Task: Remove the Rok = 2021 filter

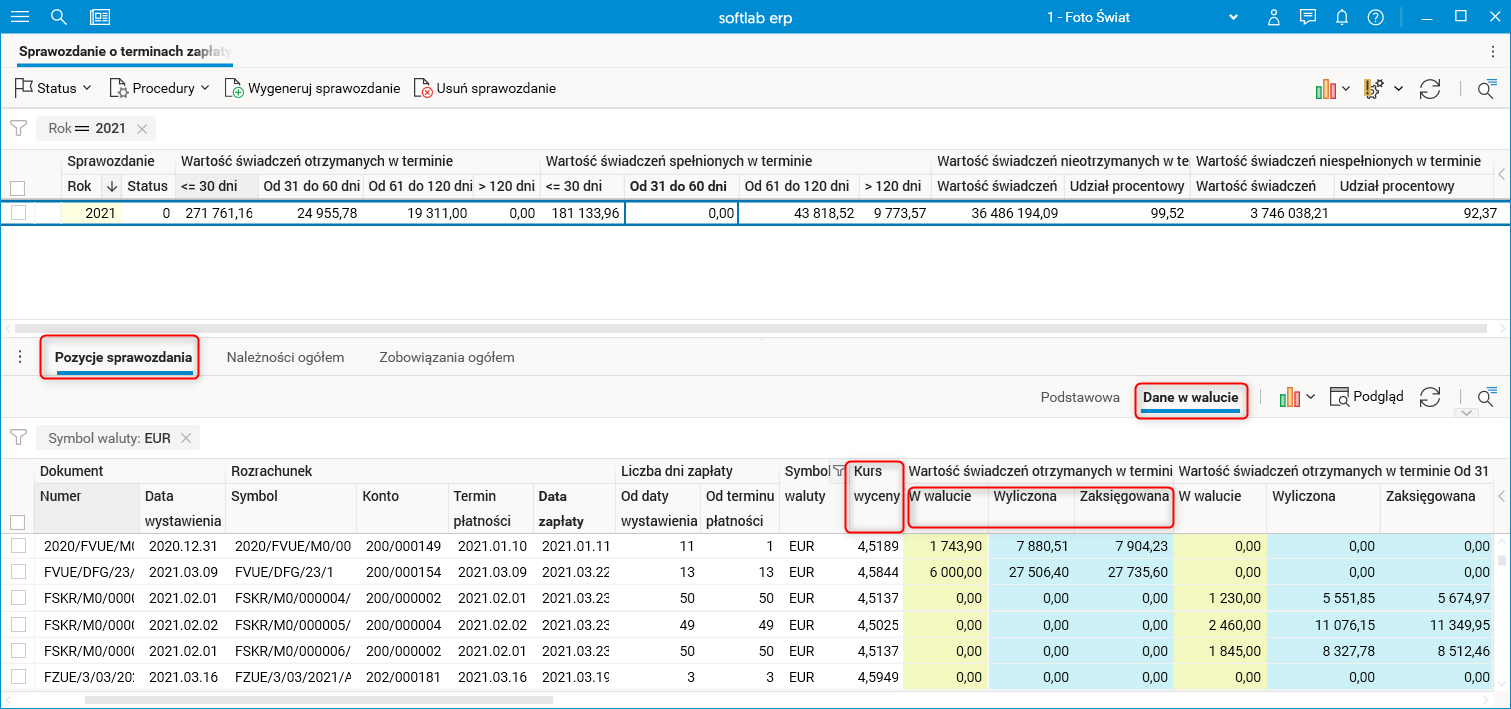Action: [x=142, y=128]
